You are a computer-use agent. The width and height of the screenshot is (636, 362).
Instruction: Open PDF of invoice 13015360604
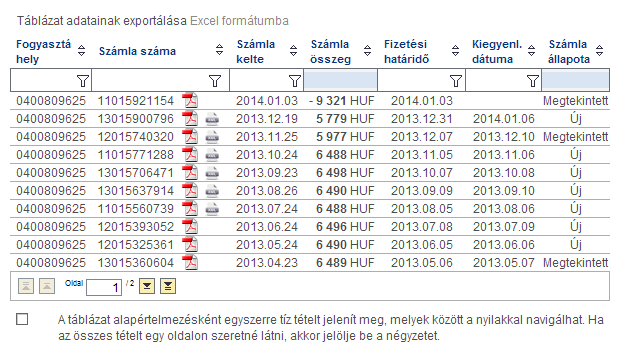tap(190, 263)
